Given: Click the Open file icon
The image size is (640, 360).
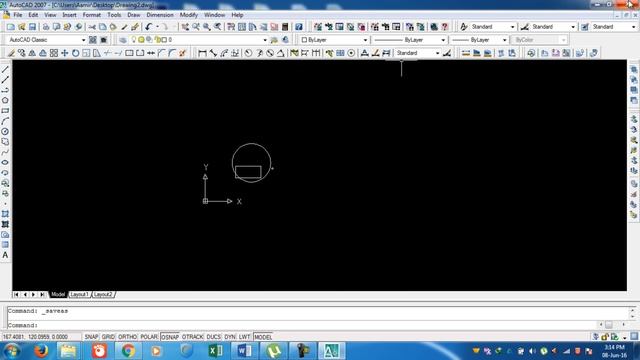Looking at the screenshot, I should pyautogui.click(x=22, y=27).
